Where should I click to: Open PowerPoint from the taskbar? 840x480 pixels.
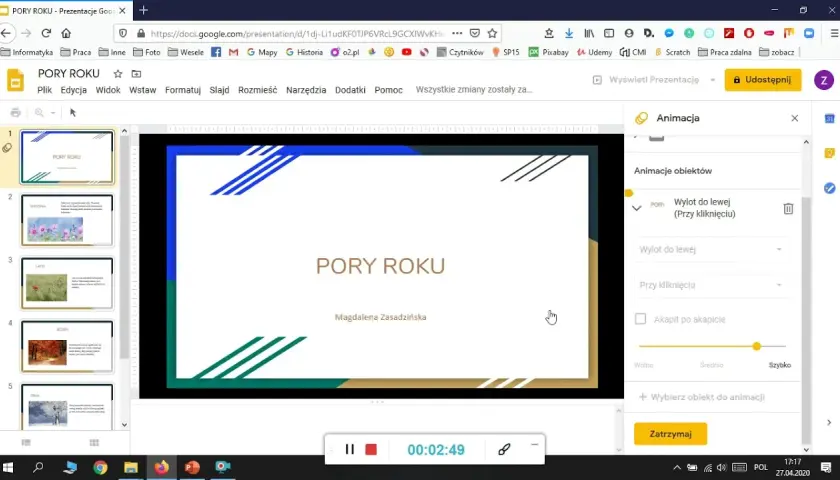pos(192,467)
